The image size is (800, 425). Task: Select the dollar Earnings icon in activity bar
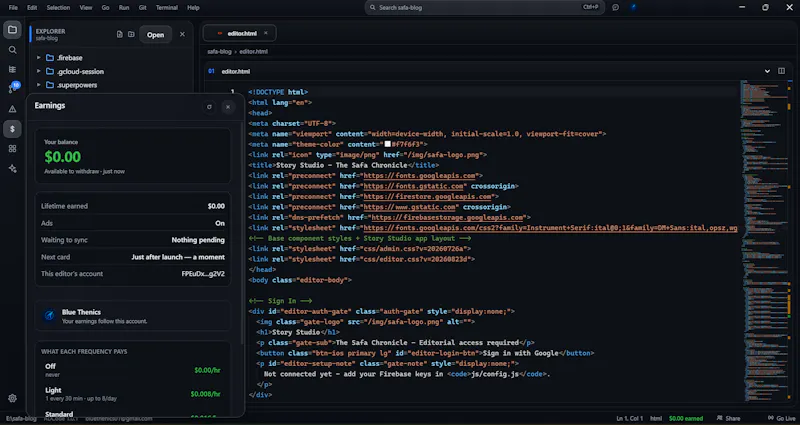12,129
